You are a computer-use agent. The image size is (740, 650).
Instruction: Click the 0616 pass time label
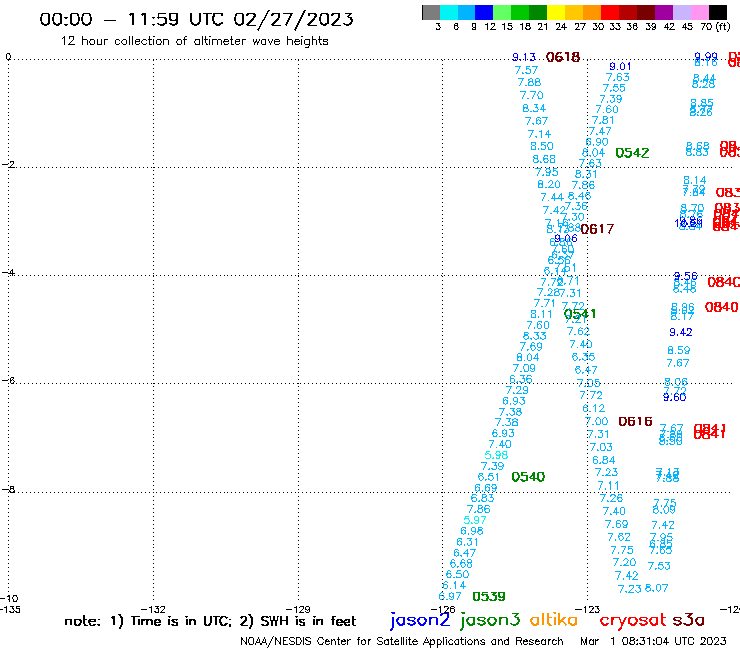[635, 421]
